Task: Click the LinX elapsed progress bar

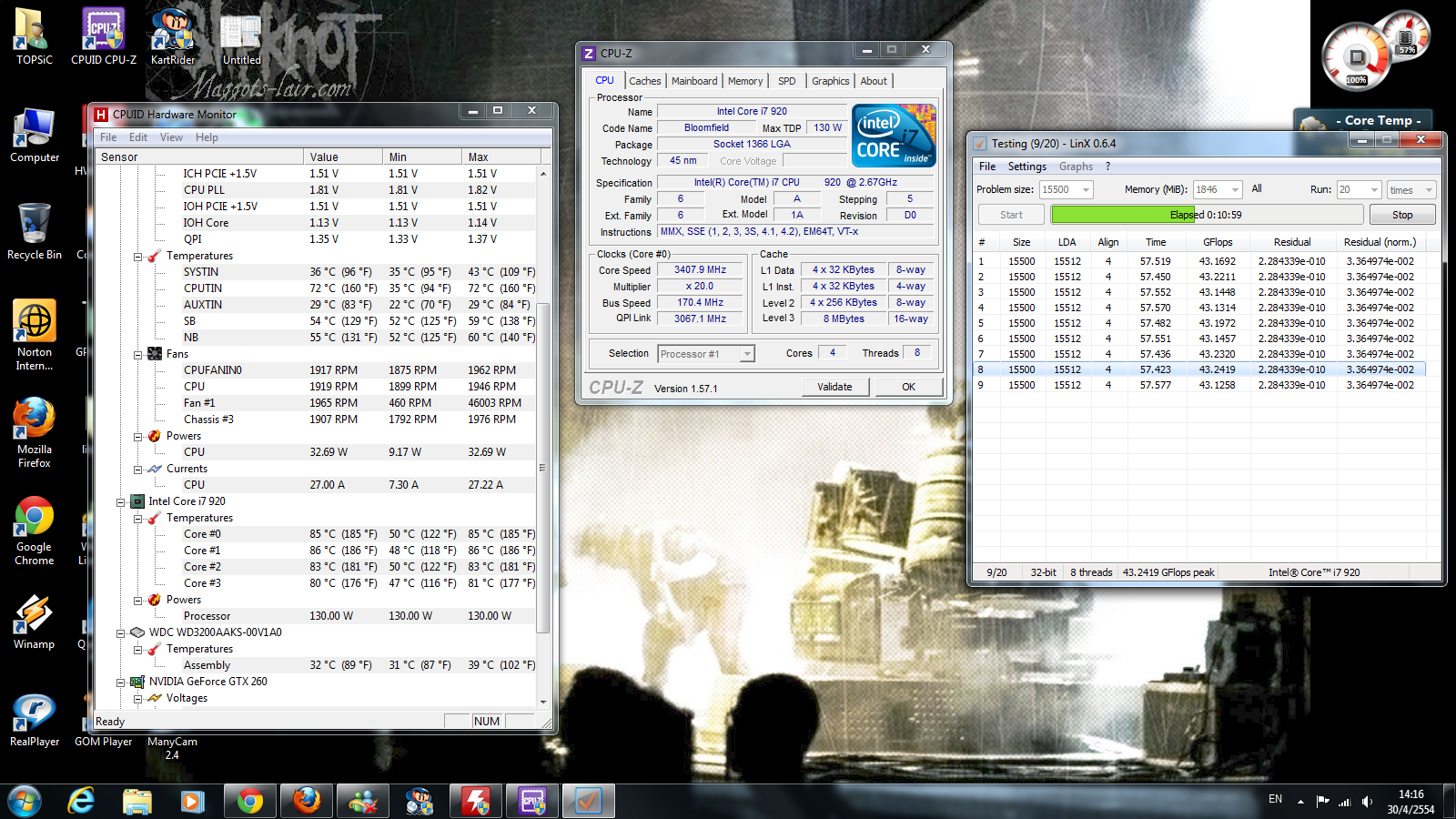Action: 1206,215
